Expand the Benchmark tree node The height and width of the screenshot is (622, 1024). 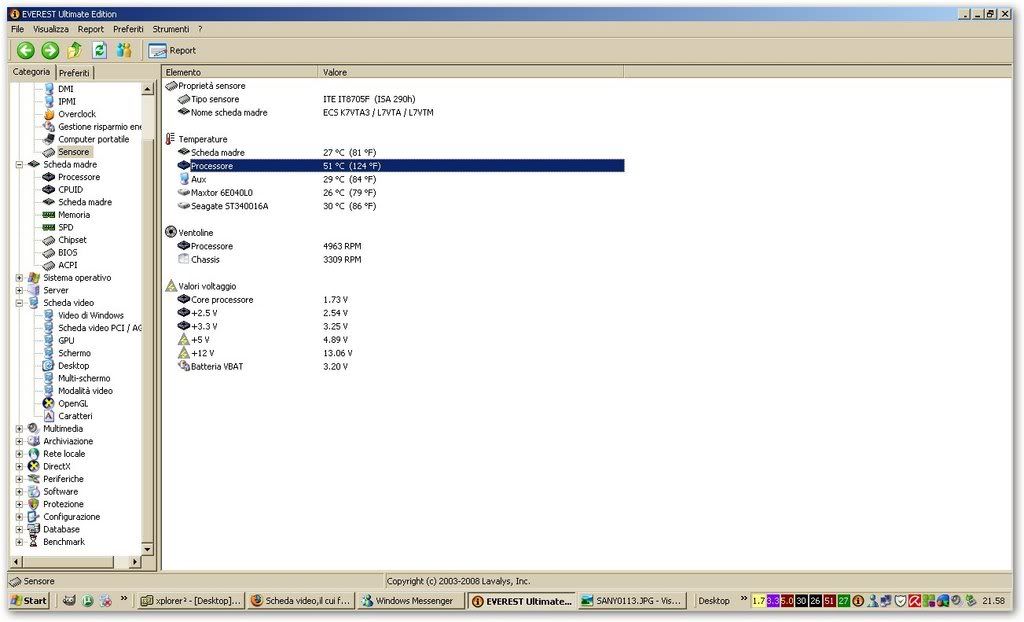coord(19,542)
